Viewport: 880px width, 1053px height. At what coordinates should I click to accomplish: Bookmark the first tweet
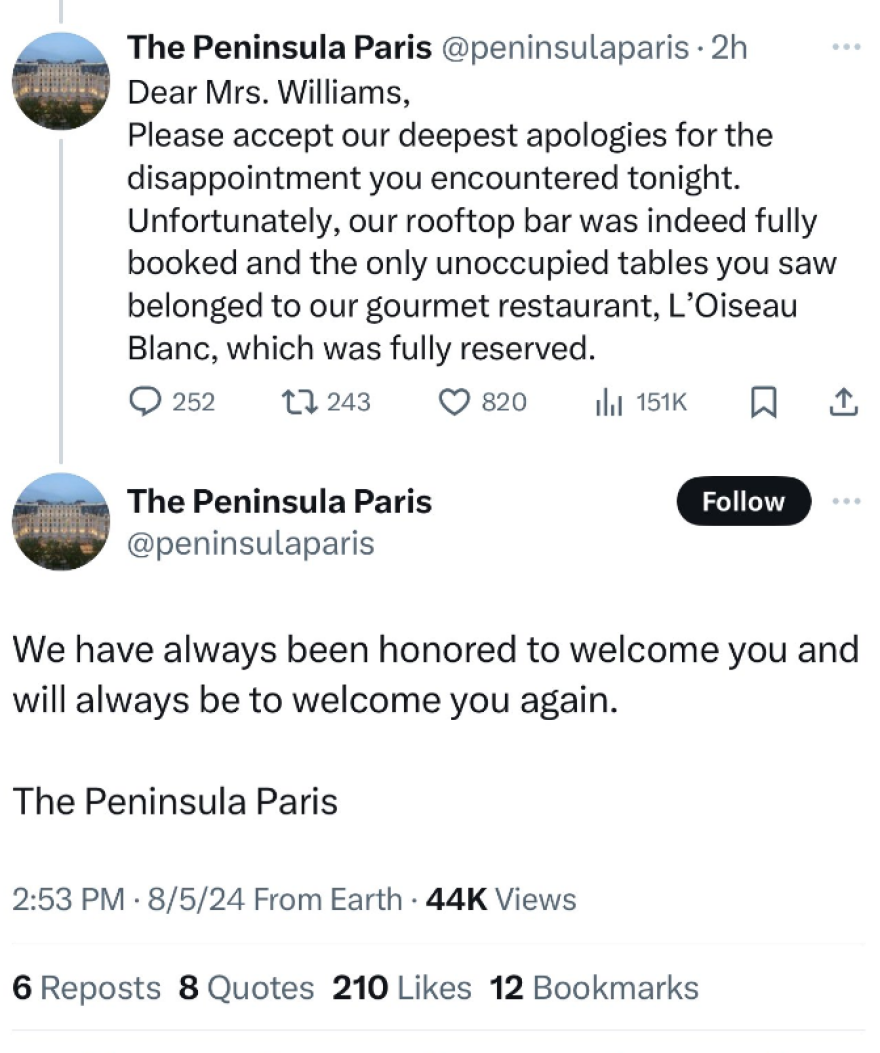click(x=764, y=402)
